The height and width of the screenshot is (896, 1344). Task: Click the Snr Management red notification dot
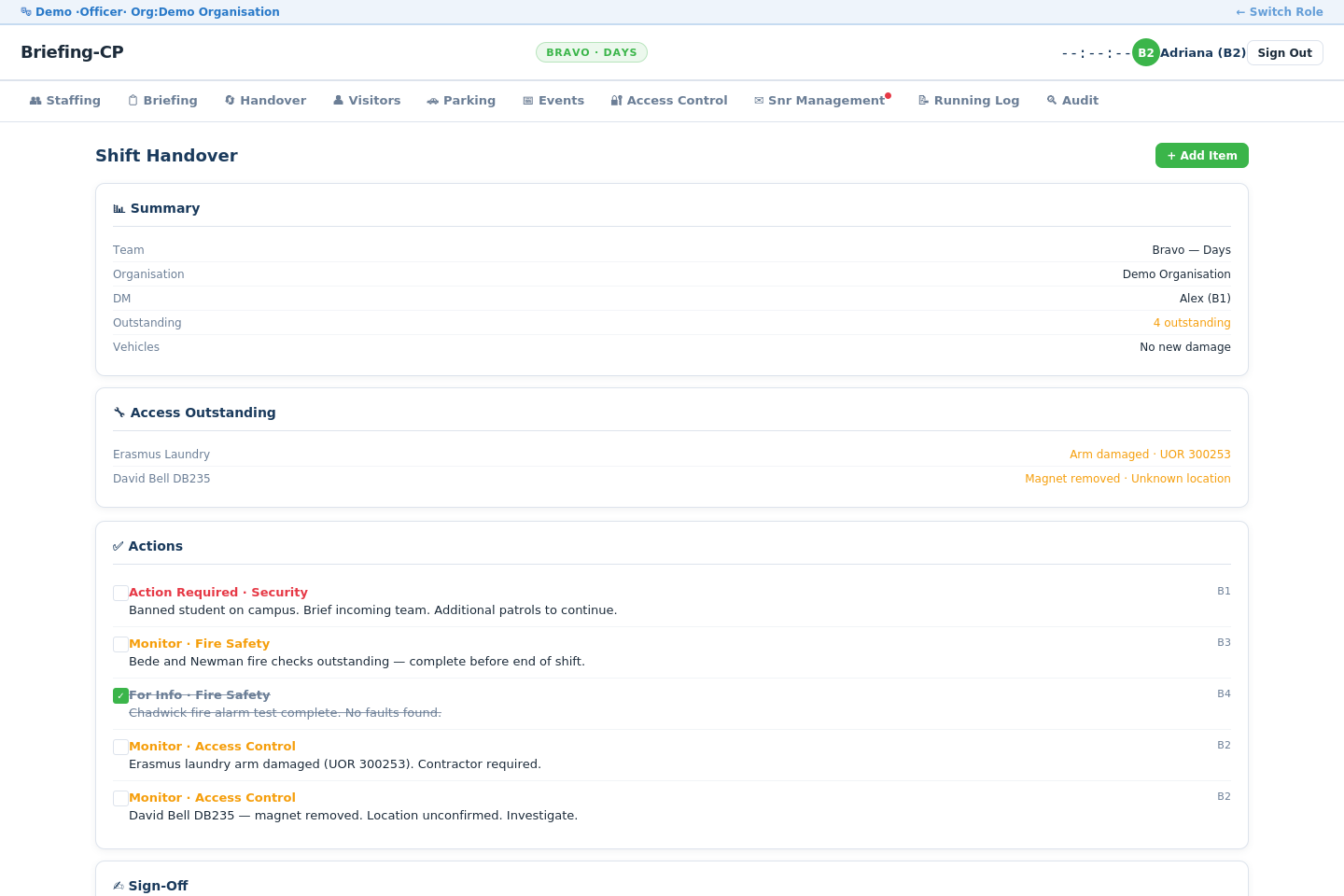tap(889, 95)
